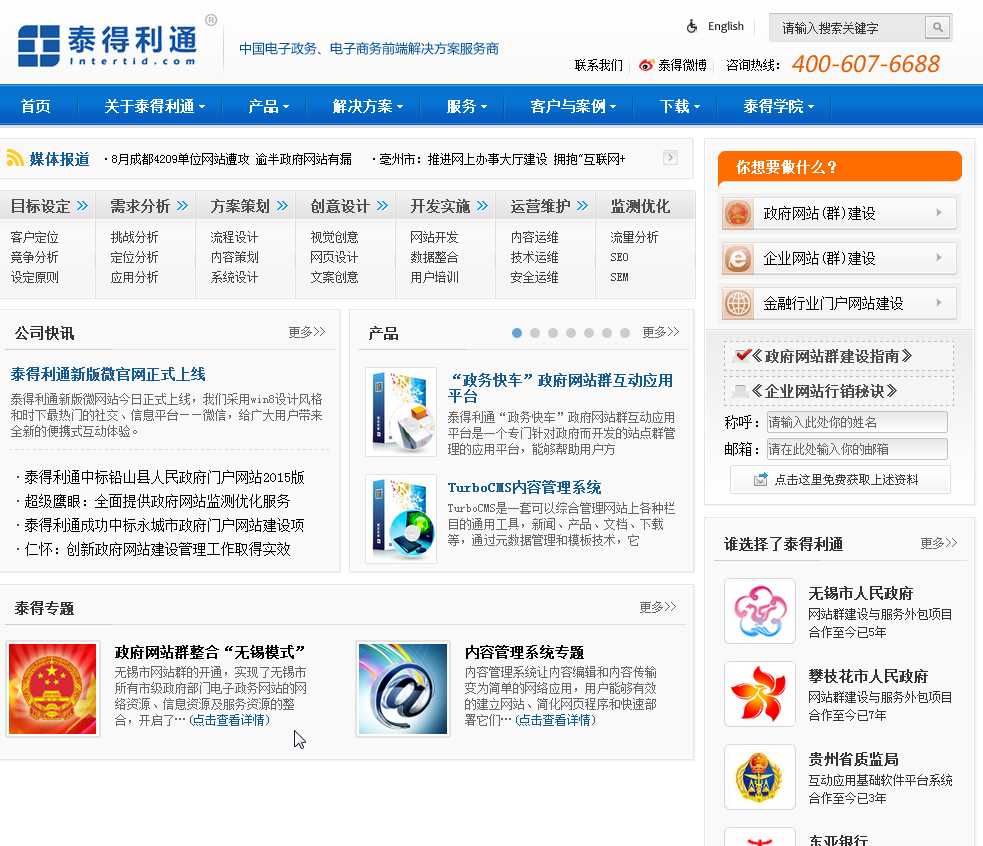The image size is (983, 846).
Task: Click 点击查看详情 under 内容管理系统专题
Action: click(555, 720)
